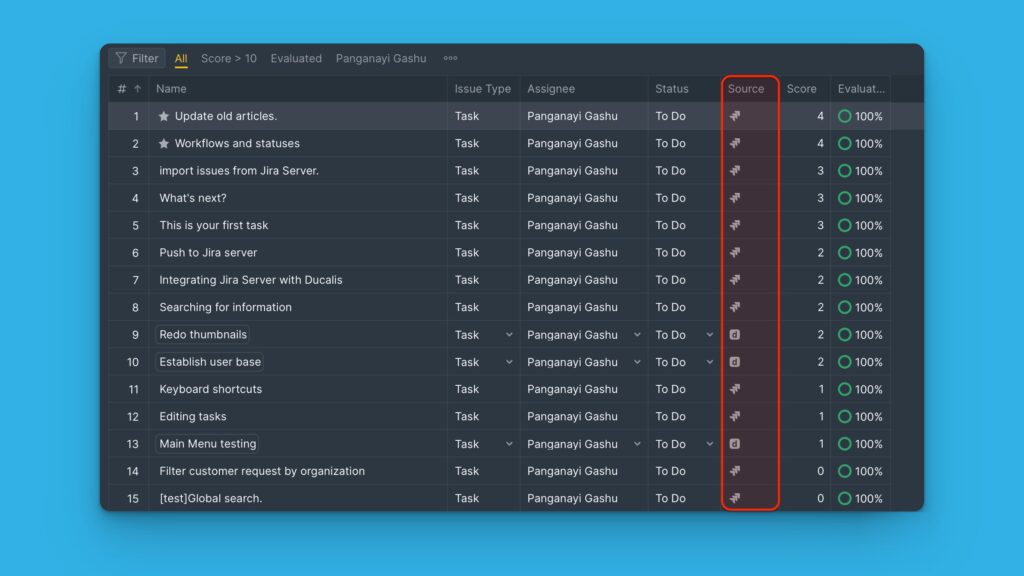This screenshot has width=1024, height=576.
Task: Click the Jira source icon for "Keyboard shortcuts"
Action: pos(735,389)
